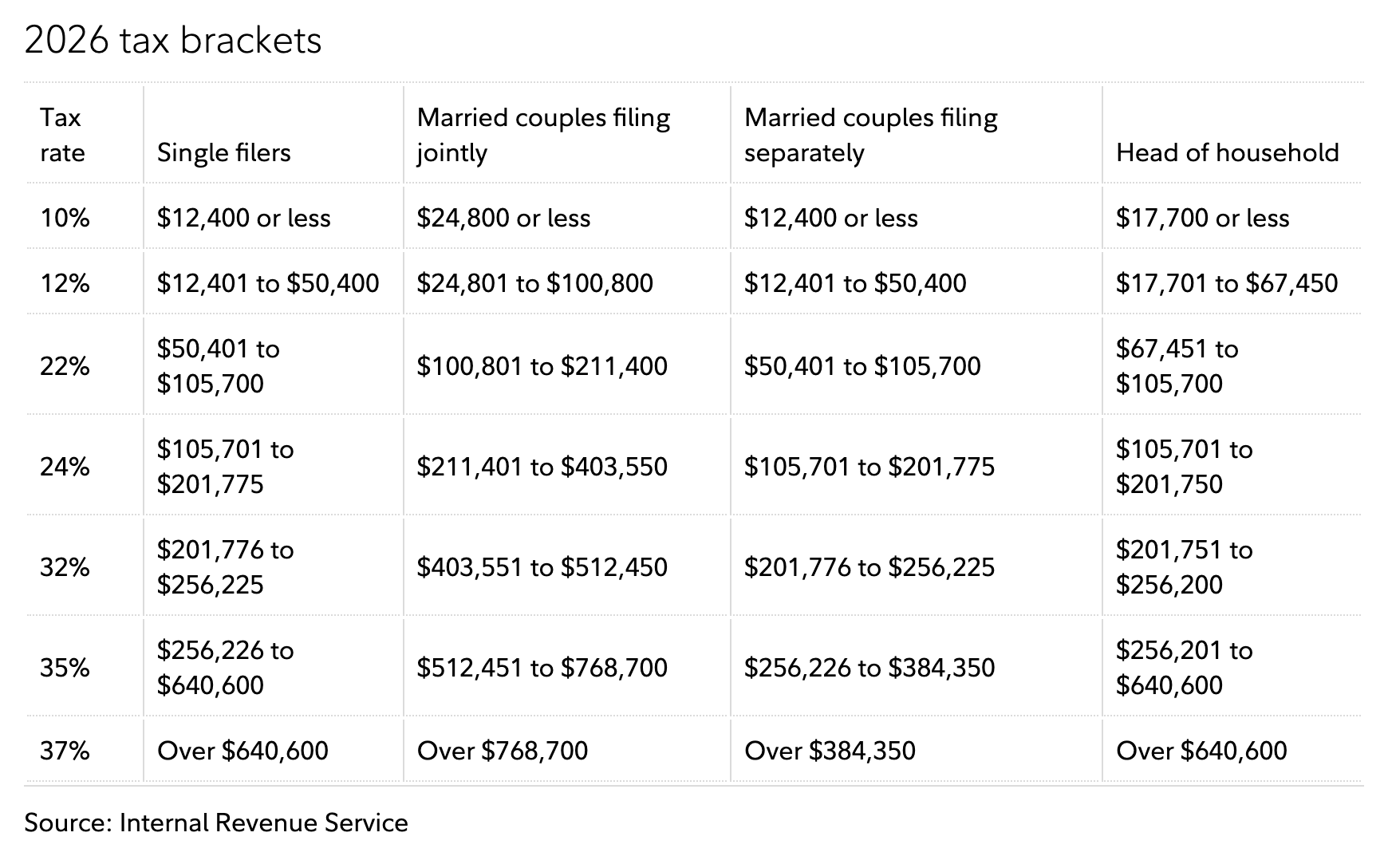Select the "Married couples filing separately" header
Screen dimensions: 1388x868
870,135
